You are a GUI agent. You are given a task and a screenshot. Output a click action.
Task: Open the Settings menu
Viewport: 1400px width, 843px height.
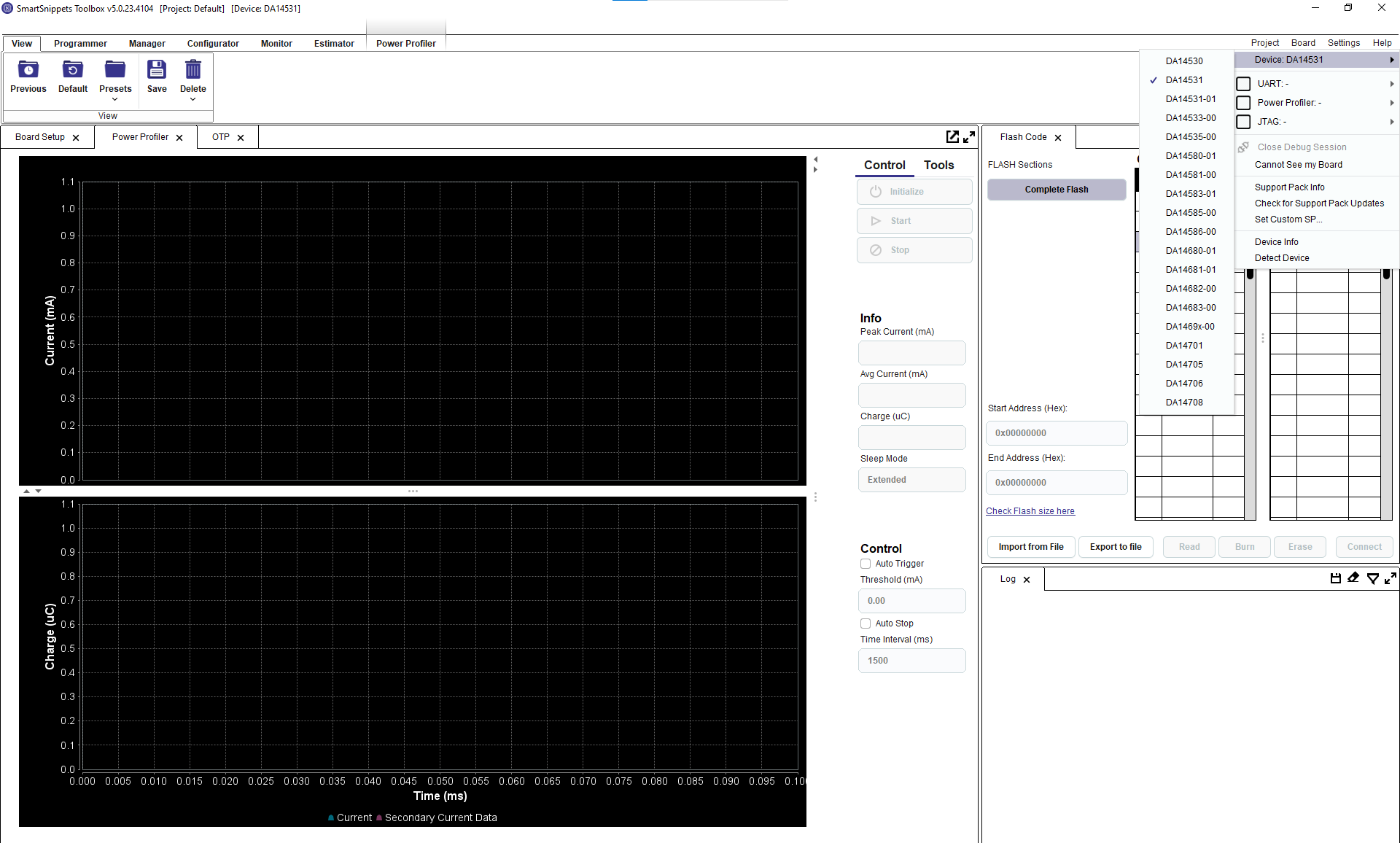pos(1344,43)
